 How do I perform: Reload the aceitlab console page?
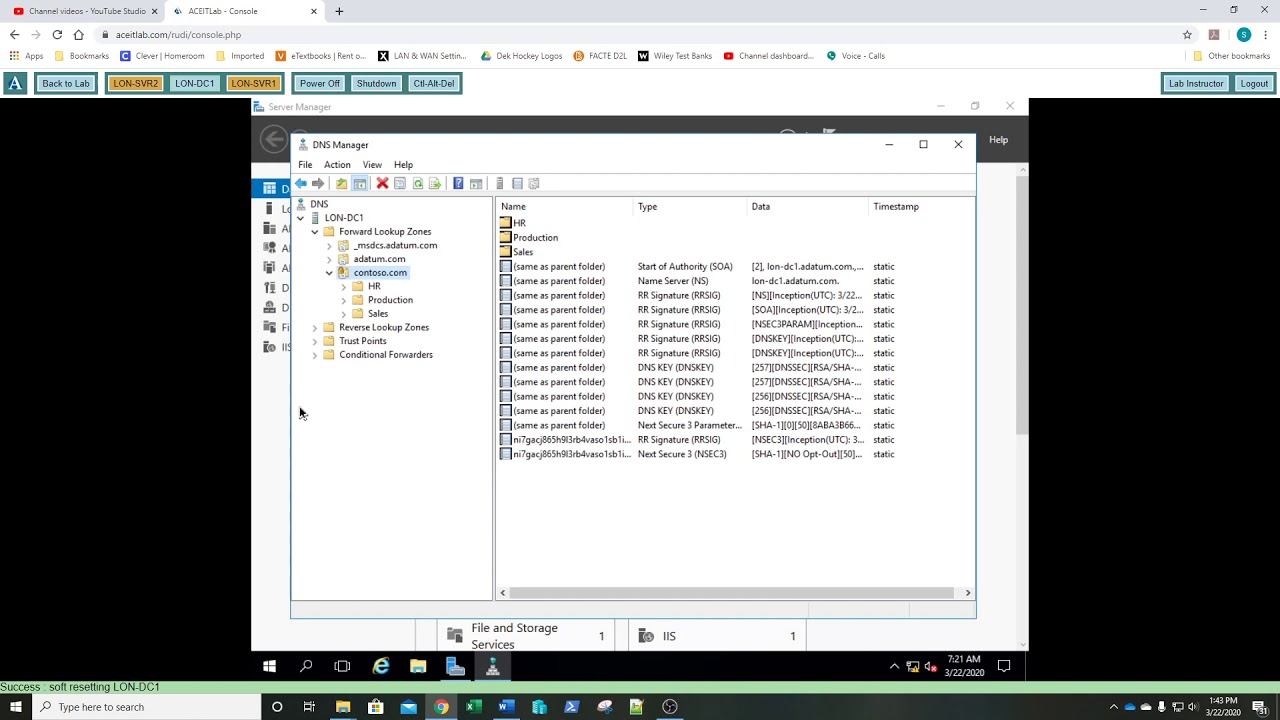(57, 34)
